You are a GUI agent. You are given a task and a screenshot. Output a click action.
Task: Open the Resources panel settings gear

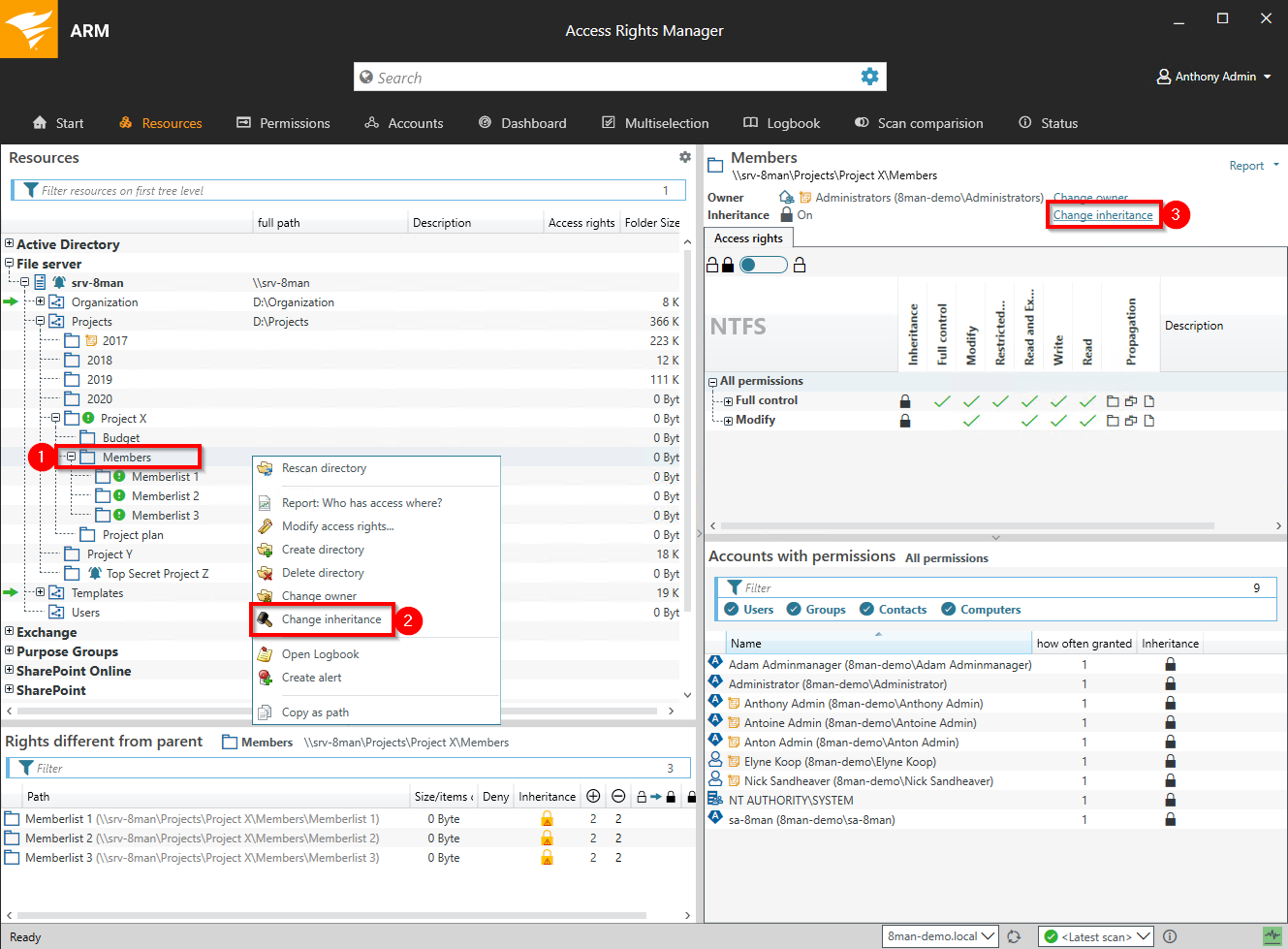coord(685,157)
